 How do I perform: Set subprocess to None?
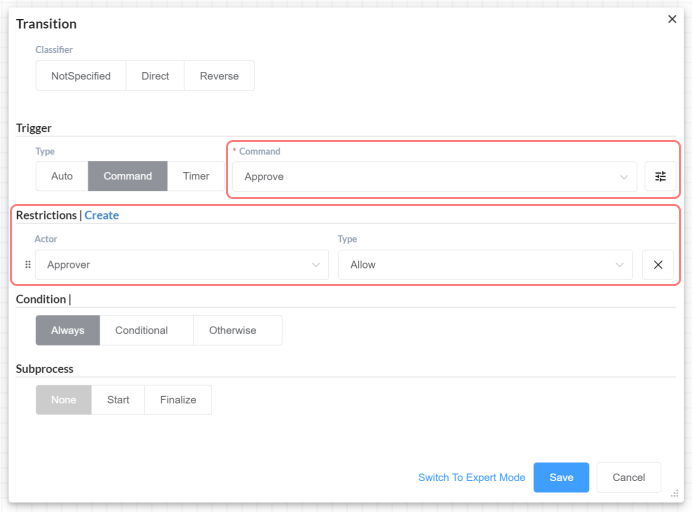click(x=64, y=400)
